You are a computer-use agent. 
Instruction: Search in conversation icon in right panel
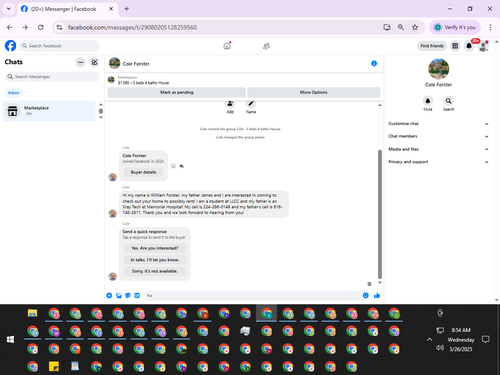point(449,101)
